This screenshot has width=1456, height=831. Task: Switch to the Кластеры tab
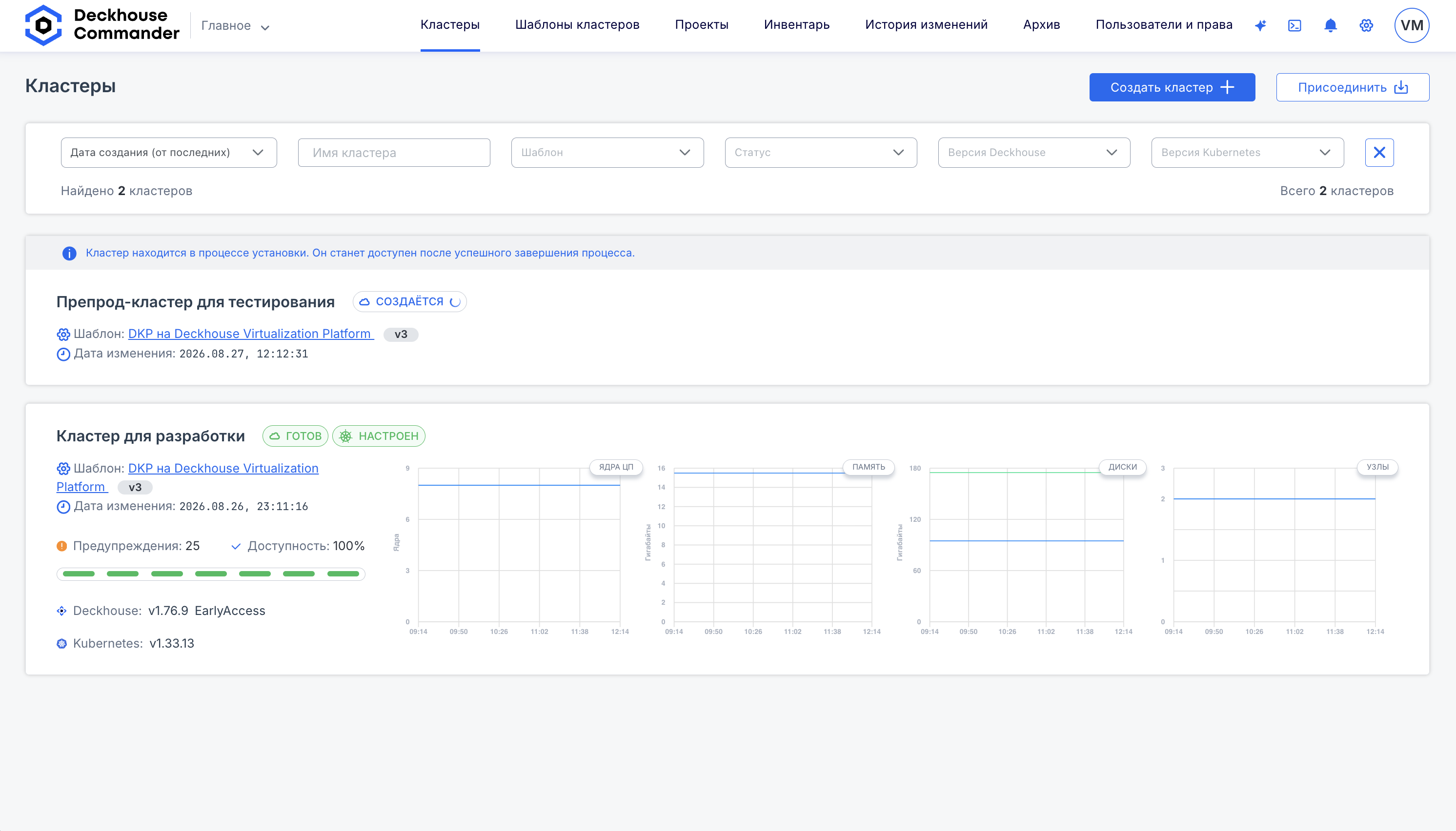click(x=450, y=25)
